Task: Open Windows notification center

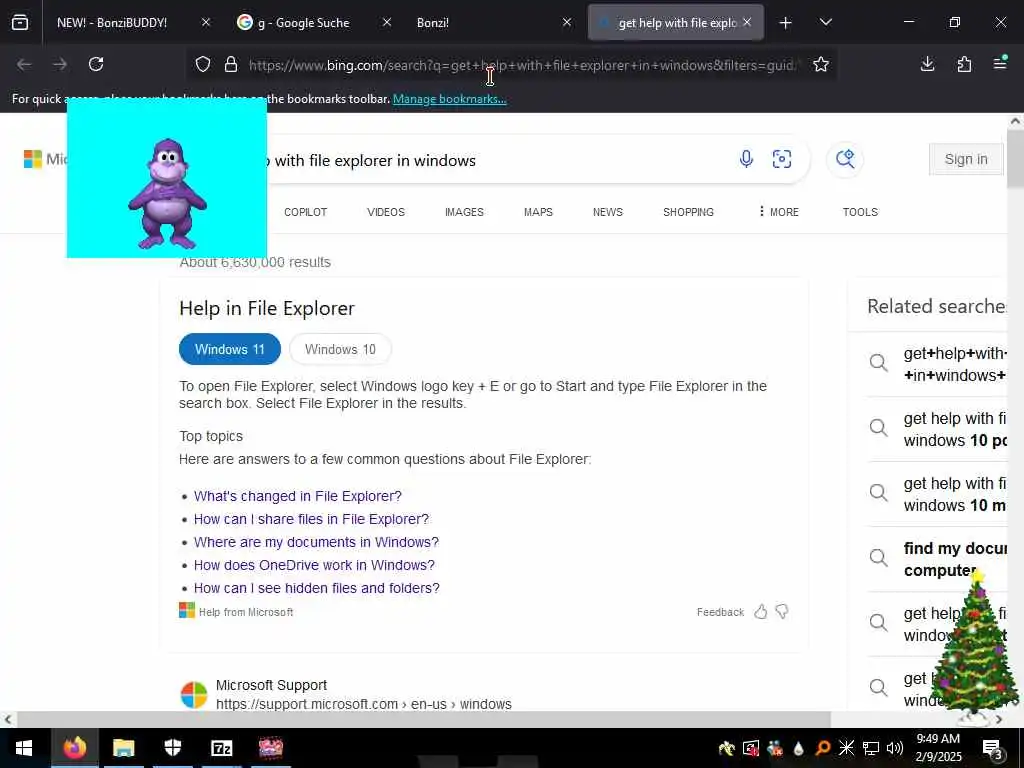Action: 993,748
